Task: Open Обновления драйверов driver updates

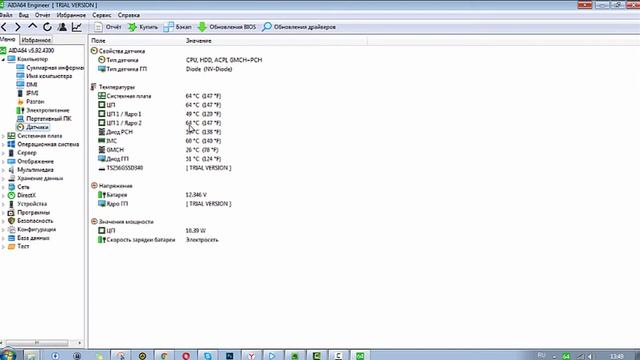Action: [299, 27]
